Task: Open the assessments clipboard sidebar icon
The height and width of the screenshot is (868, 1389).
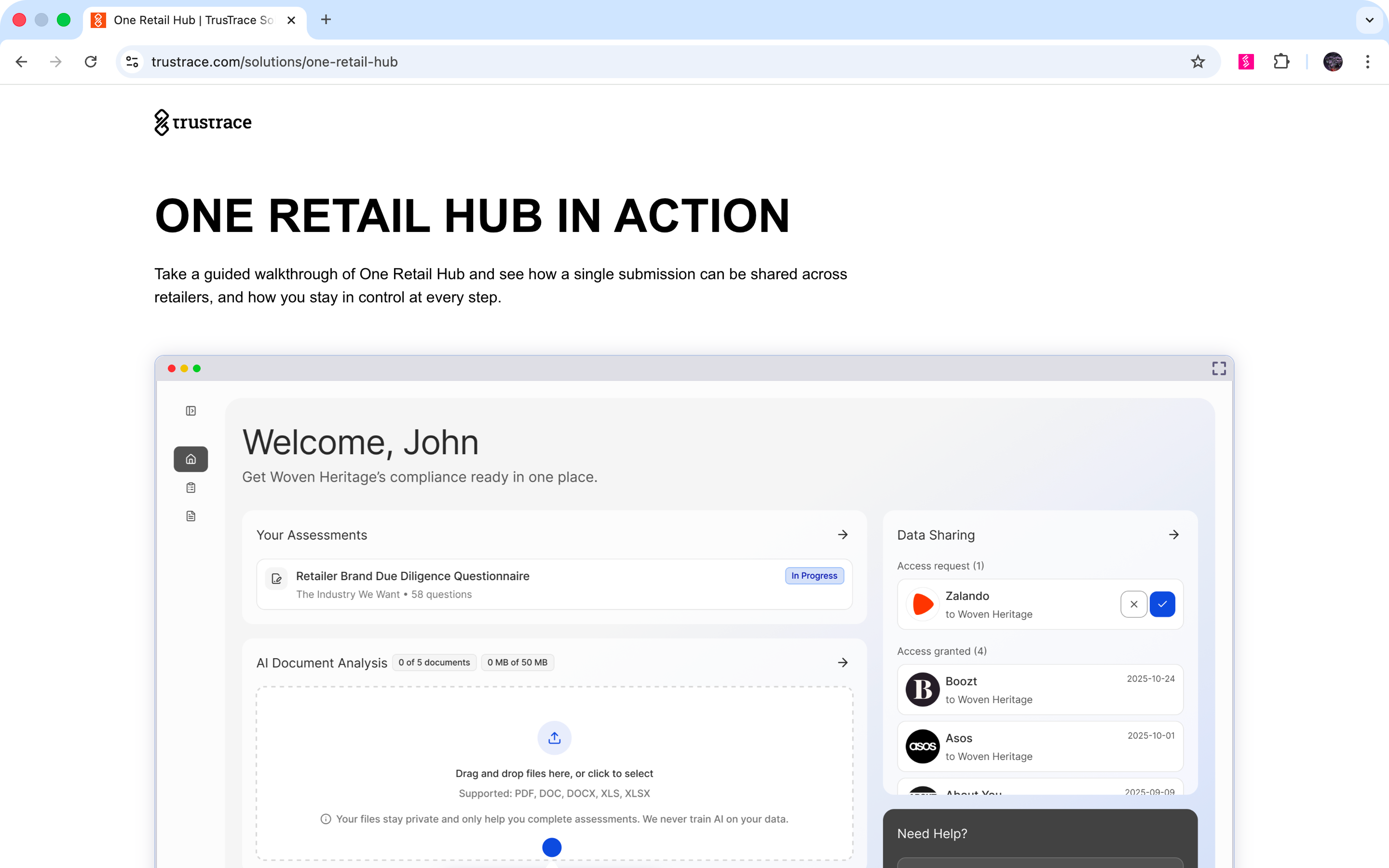Action: (191, 488)
